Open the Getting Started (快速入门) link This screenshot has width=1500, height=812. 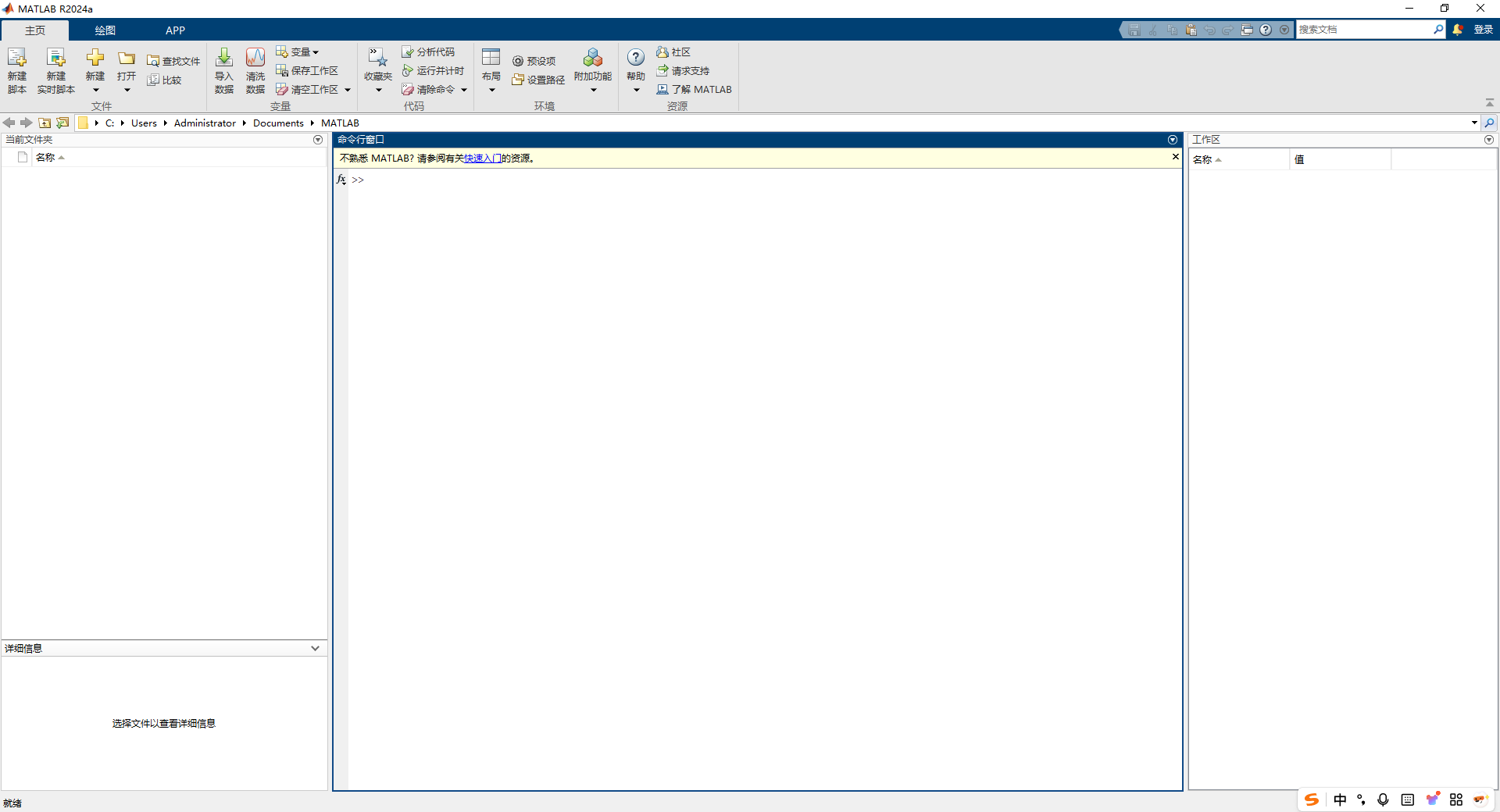[x=483, y=158]
